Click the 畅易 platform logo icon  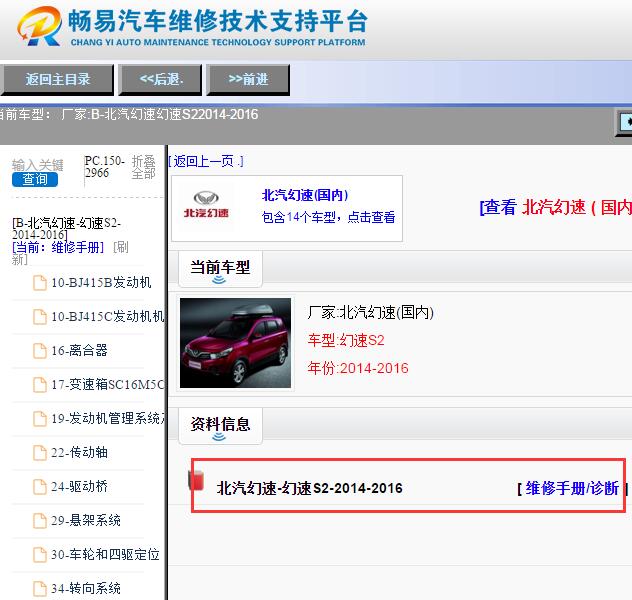[x=39, y=25]
